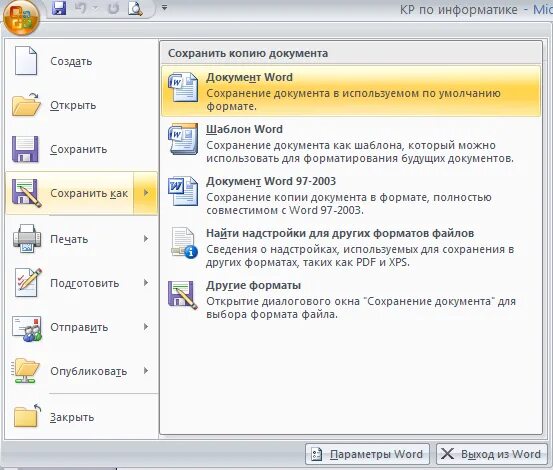553x470 pixels.
Task: Select Другие форматы option title
Action: click(254, 285)
